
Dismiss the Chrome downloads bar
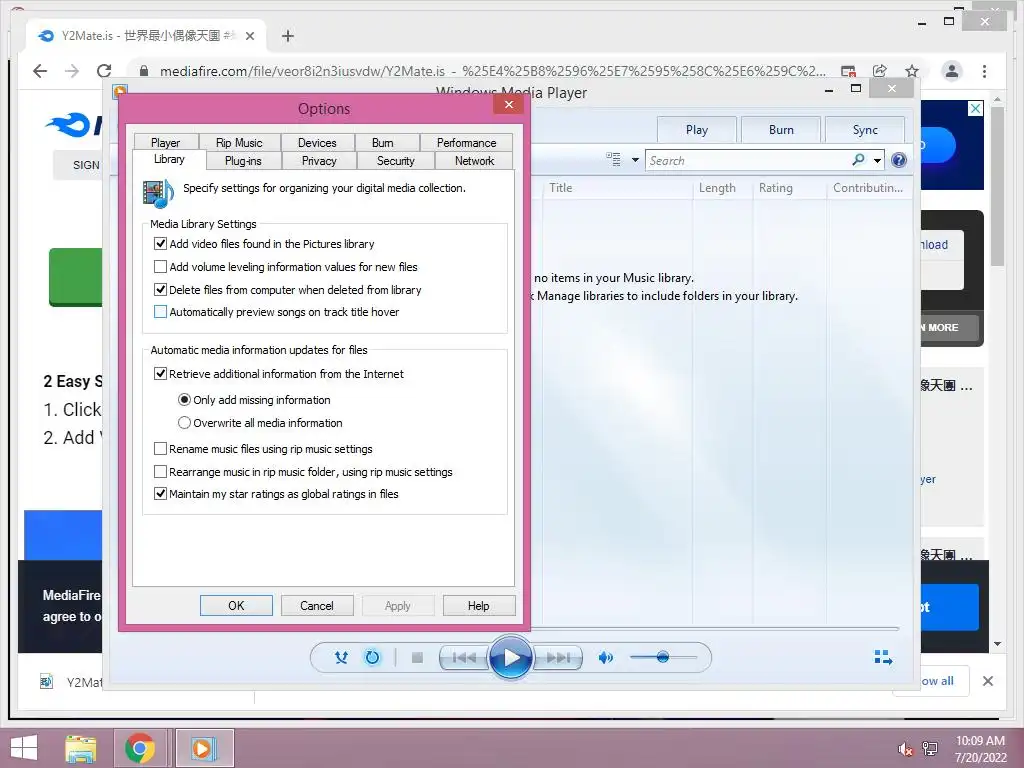click(988, 681)
